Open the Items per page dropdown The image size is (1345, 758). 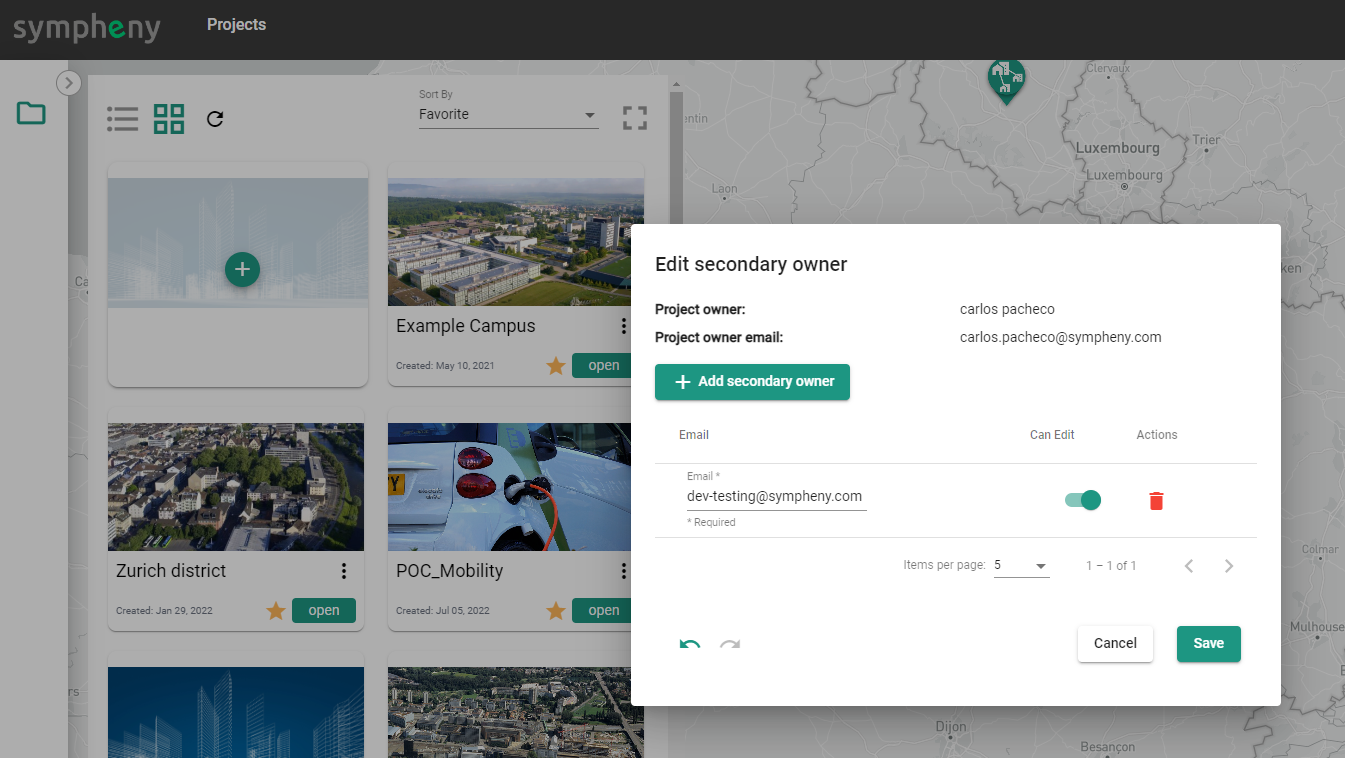click(1021, 566)
